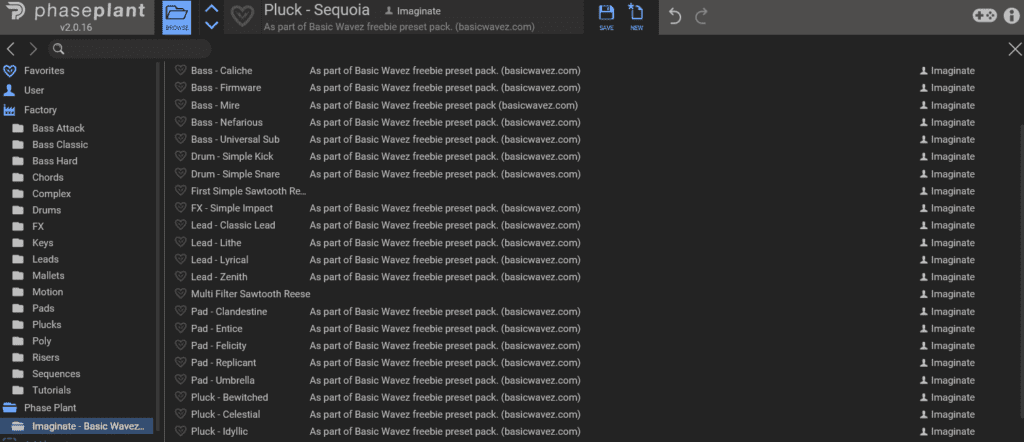The width and height of the screenshot is (1024, 442).
Task: Load the Pluck - Bewitched preset
Action: click(x=229, y=397)
